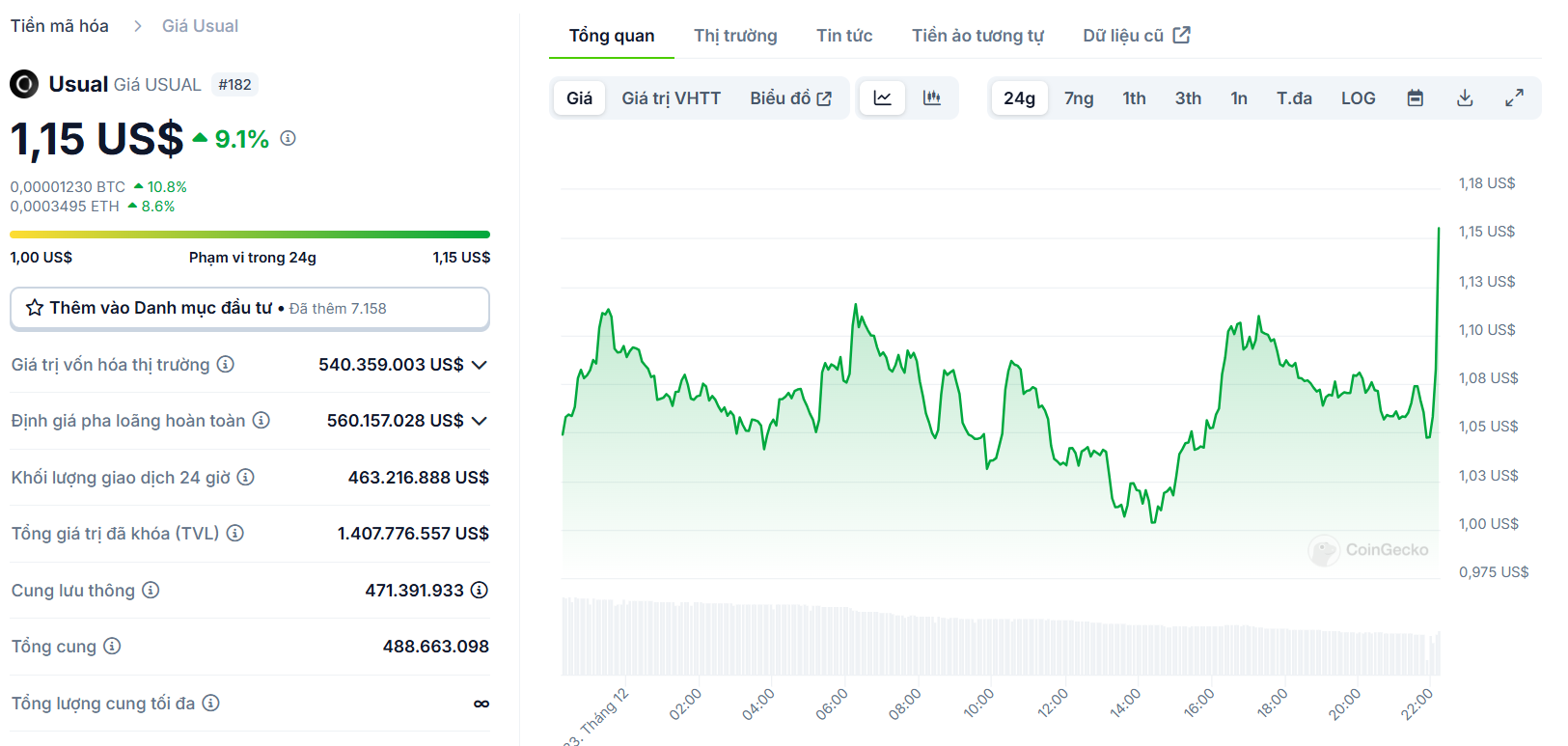Select the 24g time range
This screenshot has height=746, width=1568.
(x=1019, y=97)
